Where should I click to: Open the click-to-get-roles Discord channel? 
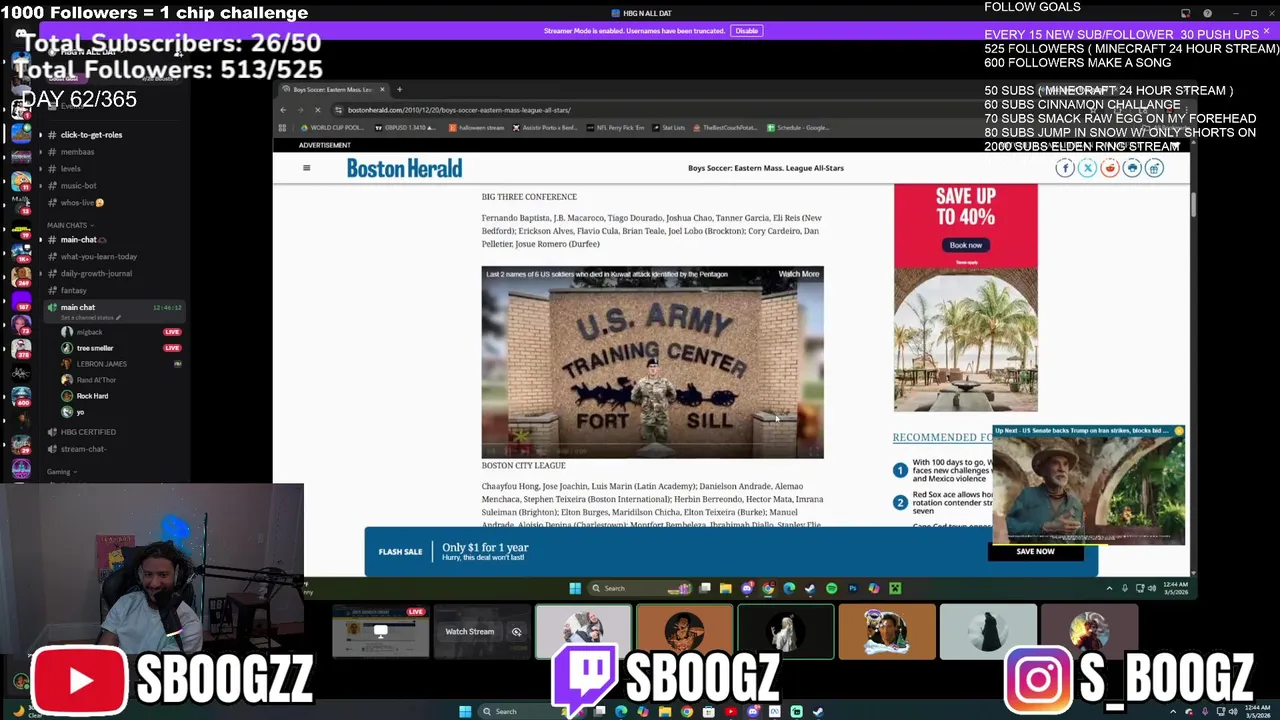pyautogui.click(x=91, y=135)
